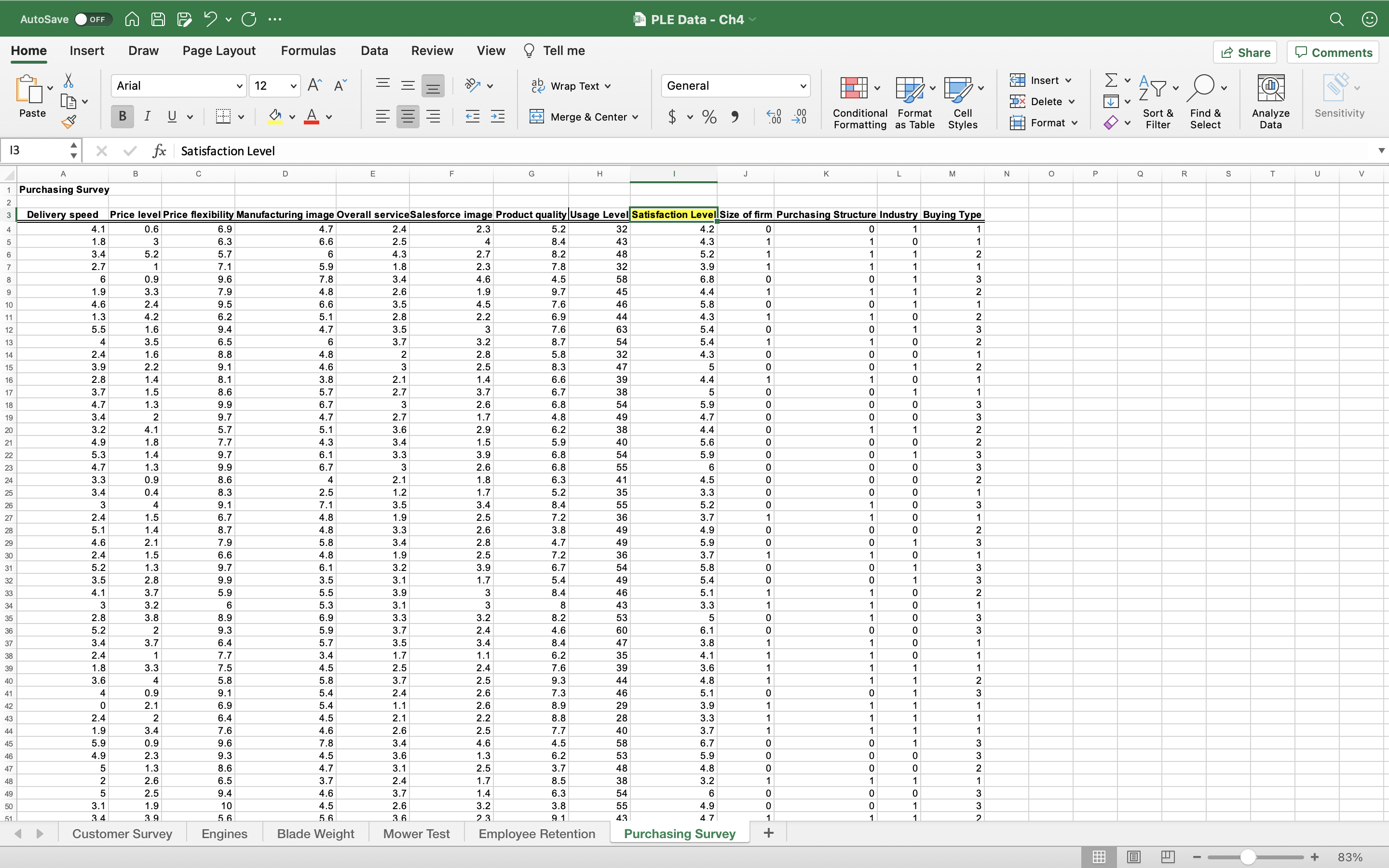1389x868 pixels.
Task: Click the Increase Font Size icon
Action: [314, 85]
